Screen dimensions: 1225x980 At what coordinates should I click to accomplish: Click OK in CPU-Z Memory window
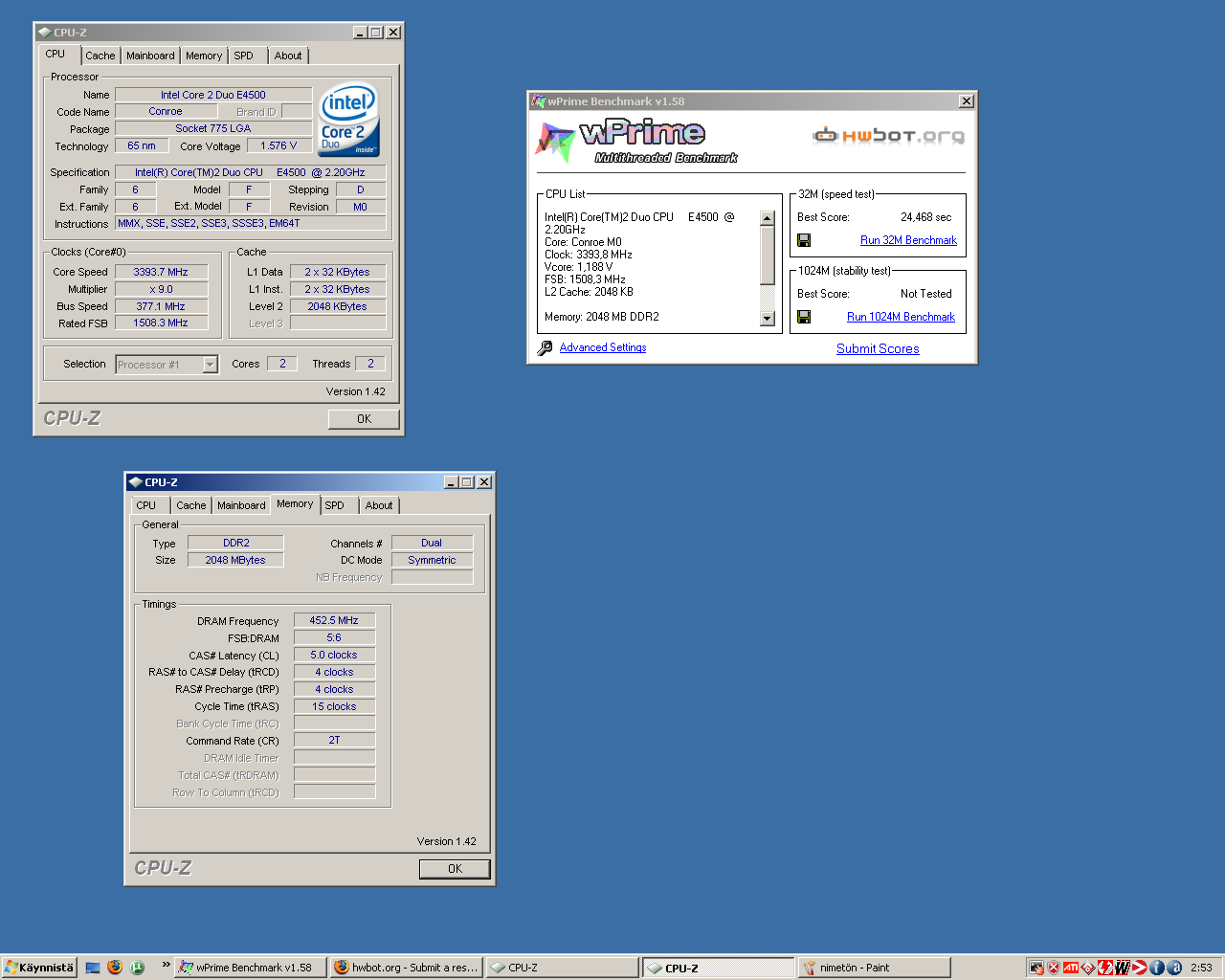455,869
